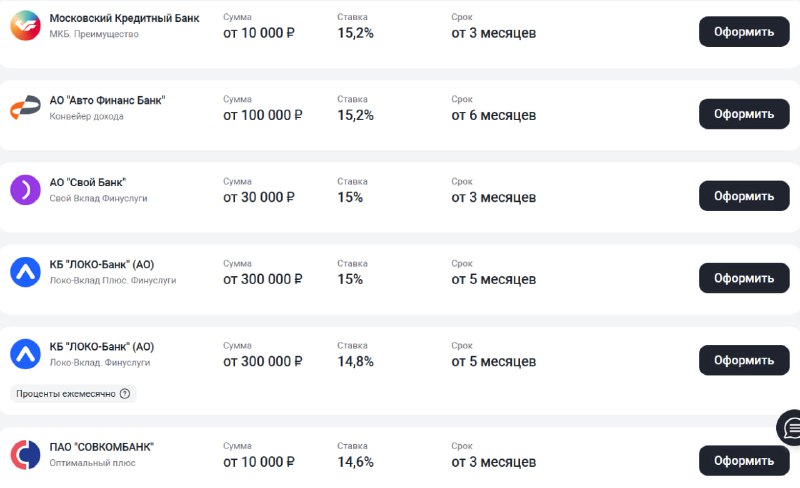
Task: Open Московский Кредитный Банк name link
Action: tap(124, 18)
